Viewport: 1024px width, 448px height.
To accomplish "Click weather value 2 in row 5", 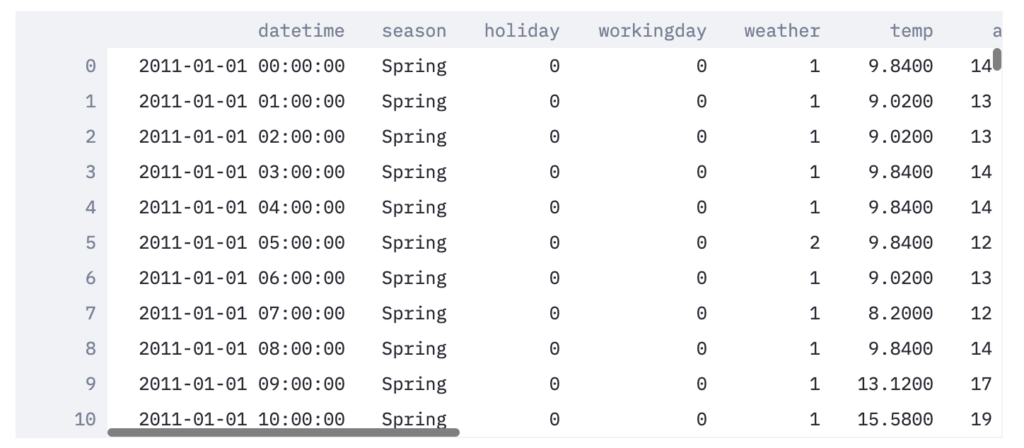I will [814, 242].
